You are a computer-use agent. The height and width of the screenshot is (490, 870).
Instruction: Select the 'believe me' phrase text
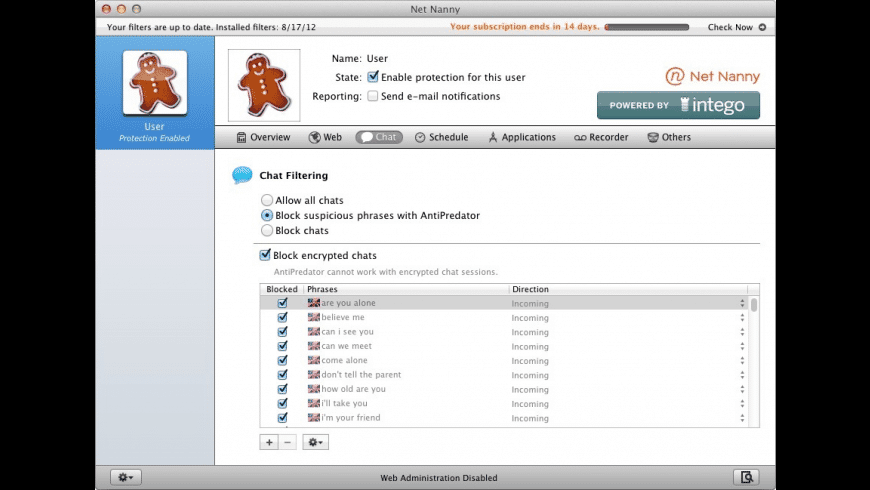[x=343, y=317]
